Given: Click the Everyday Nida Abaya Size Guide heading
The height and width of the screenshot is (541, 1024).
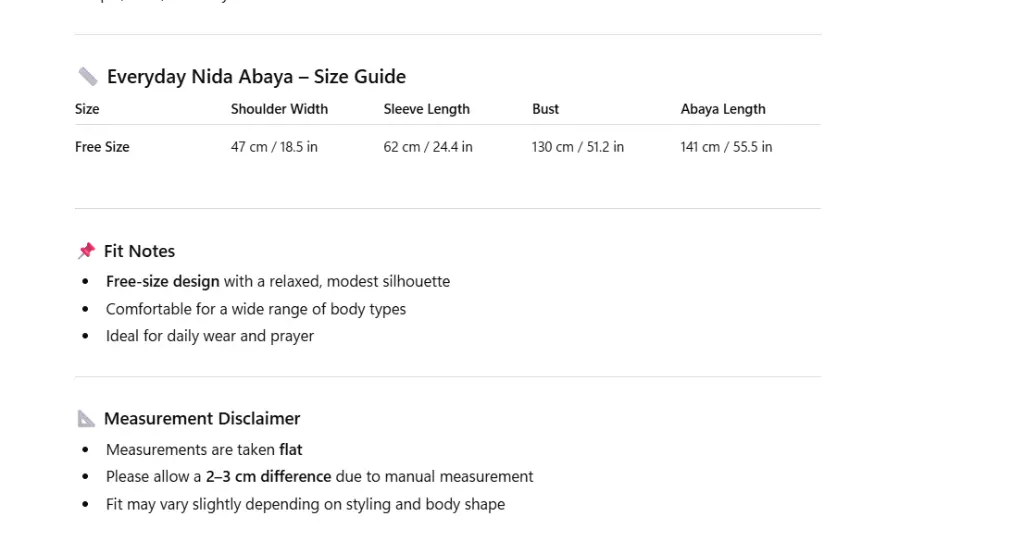Looking at the screenshot, I should [256, 77].
